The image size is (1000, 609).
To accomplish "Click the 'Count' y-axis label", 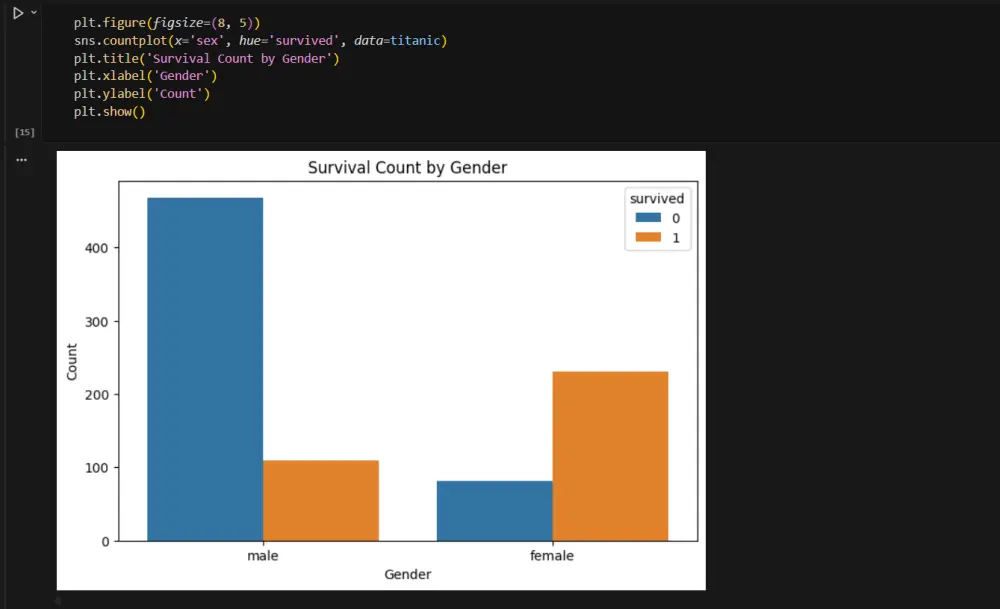I will (71, 362).
